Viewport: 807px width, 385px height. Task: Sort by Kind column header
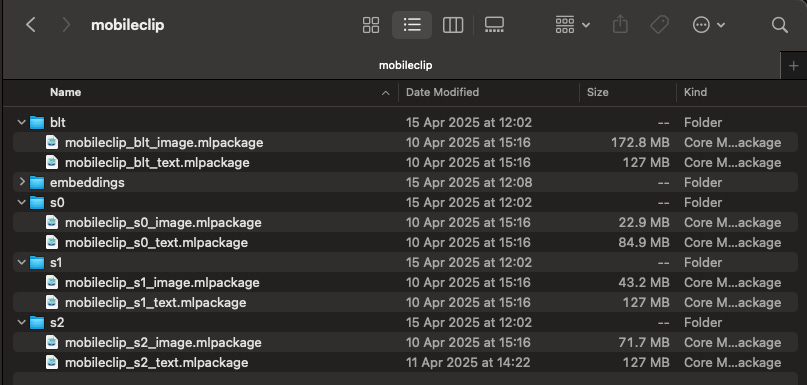tap(695, 92)
